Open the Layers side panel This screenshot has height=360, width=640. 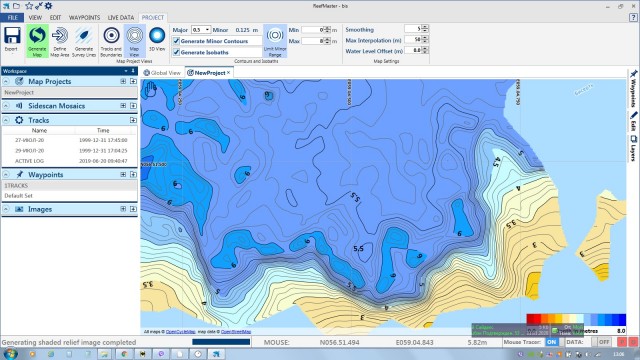click(x=633, y=148)
